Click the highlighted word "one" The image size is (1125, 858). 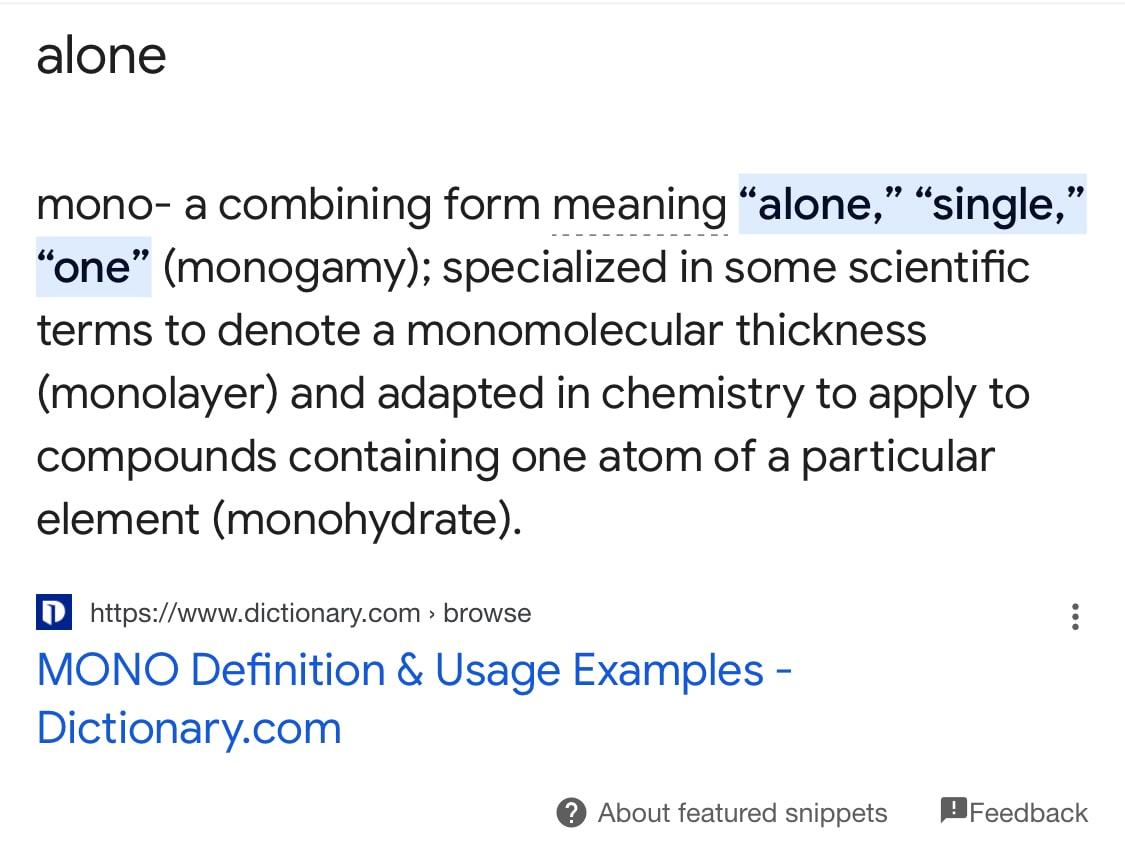[93, 268]
